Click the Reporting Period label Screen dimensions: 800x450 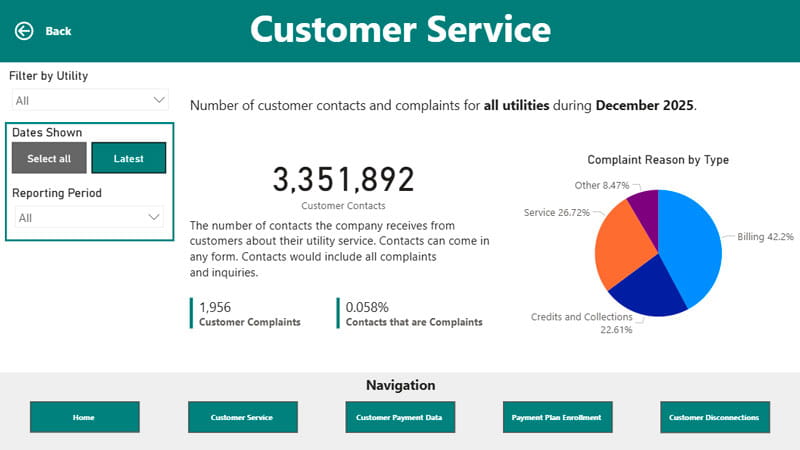(57, 193)
